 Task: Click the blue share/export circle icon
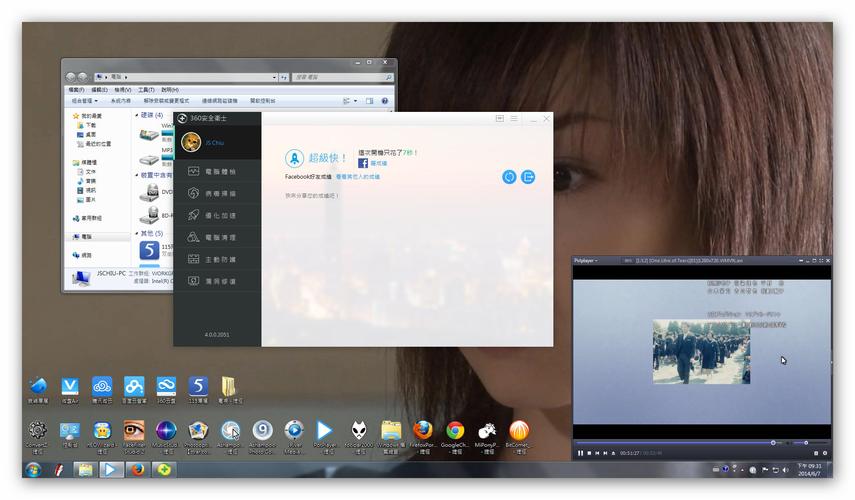(x=528, y=176)
